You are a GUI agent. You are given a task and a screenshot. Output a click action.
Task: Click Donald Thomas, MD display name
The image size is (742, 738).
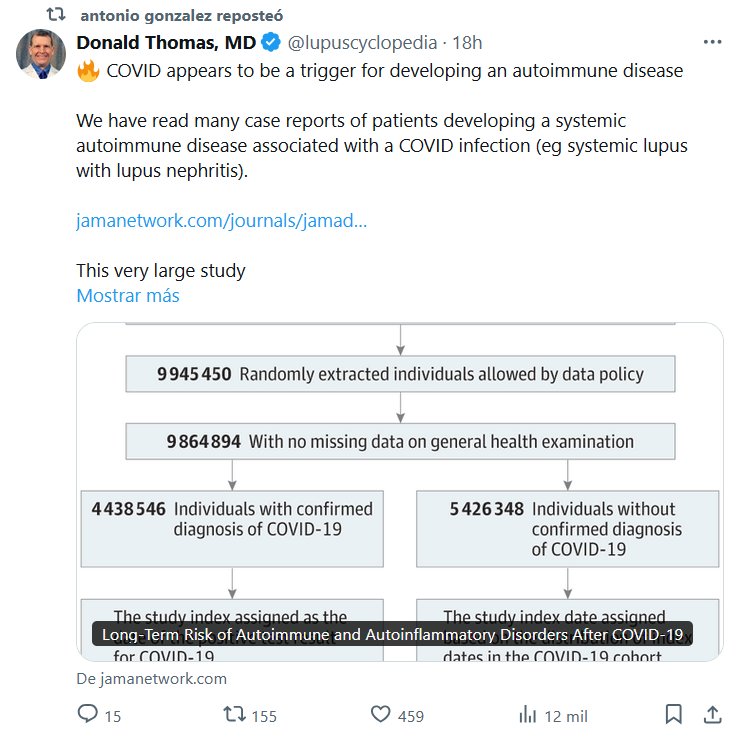pos(166,43)
